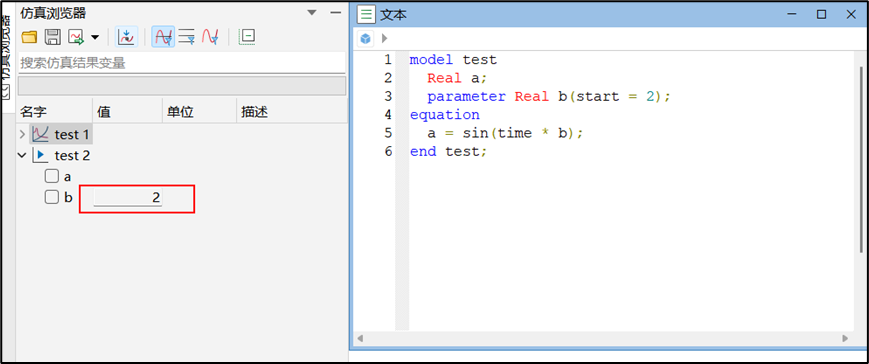This screenshot has width=869, height=364.
Task: Click the red curve with blue arrow icon
Action: pyautogui.click(x=210, y=37)
